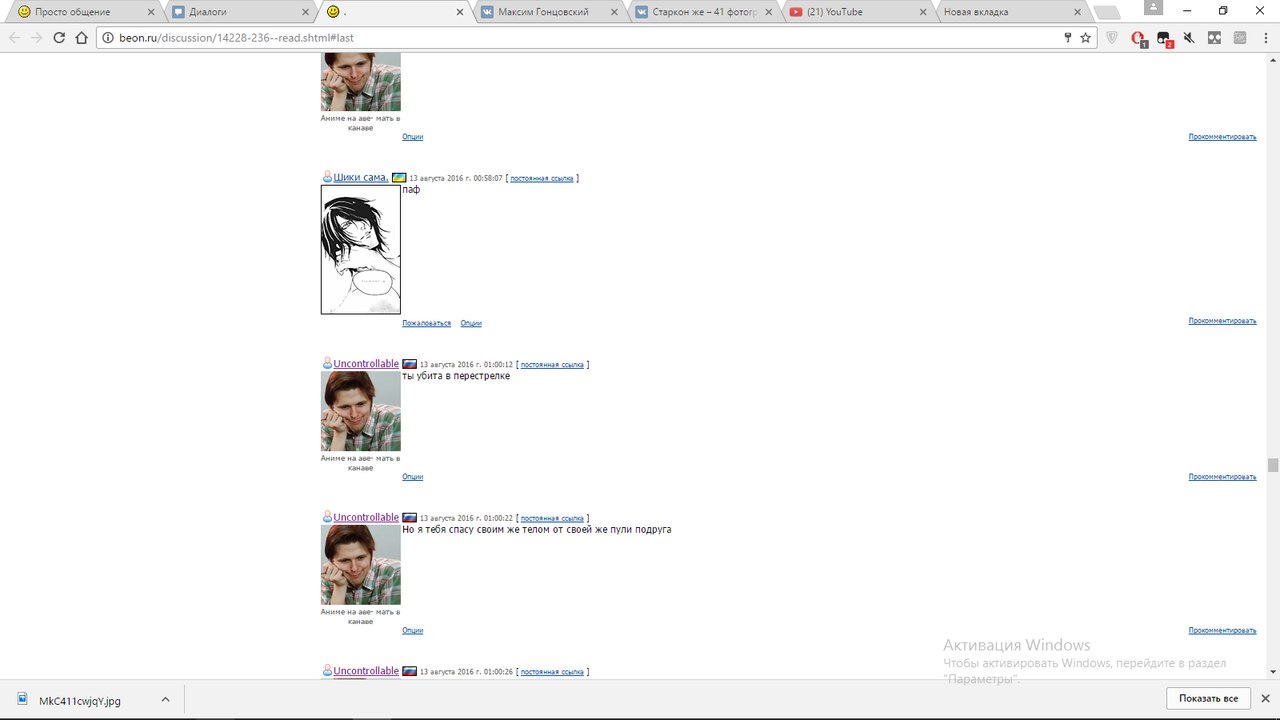Click Прокомментировать next to ты убита post
The width and height of the screenshot is (1280, 720).
(x=1222, y=477)
